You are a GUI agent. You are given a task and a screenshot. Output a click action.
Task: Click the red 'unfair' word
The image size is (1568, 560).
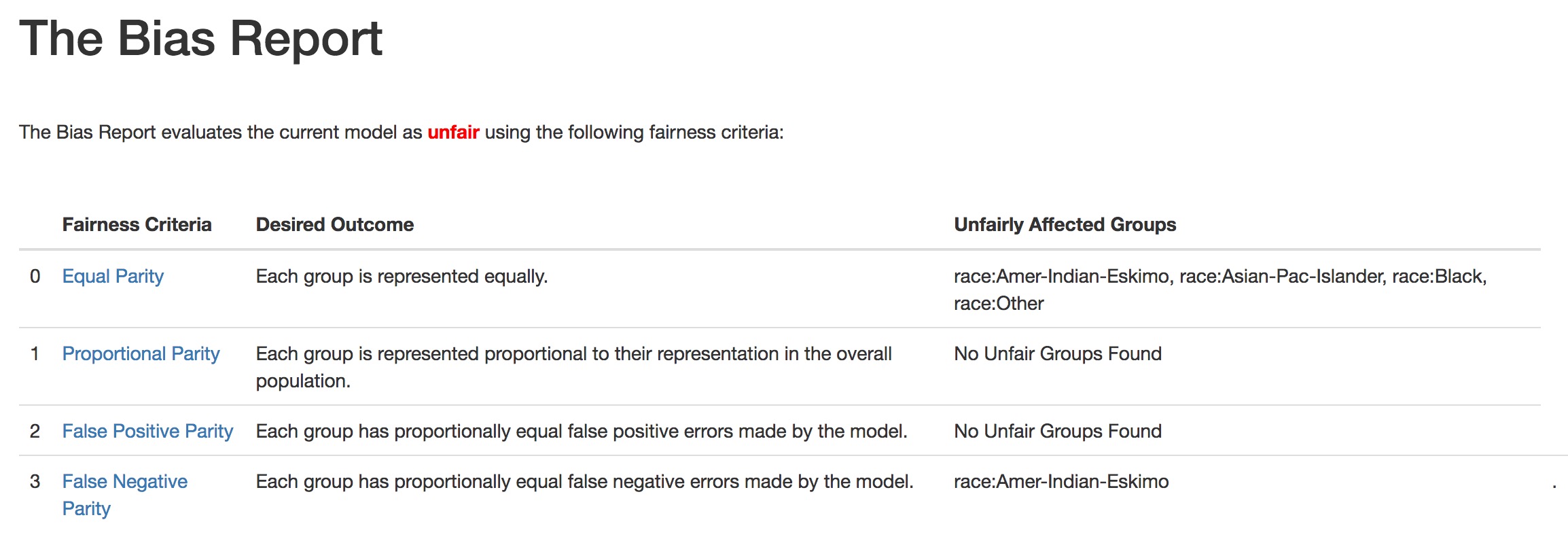(453, 132)
